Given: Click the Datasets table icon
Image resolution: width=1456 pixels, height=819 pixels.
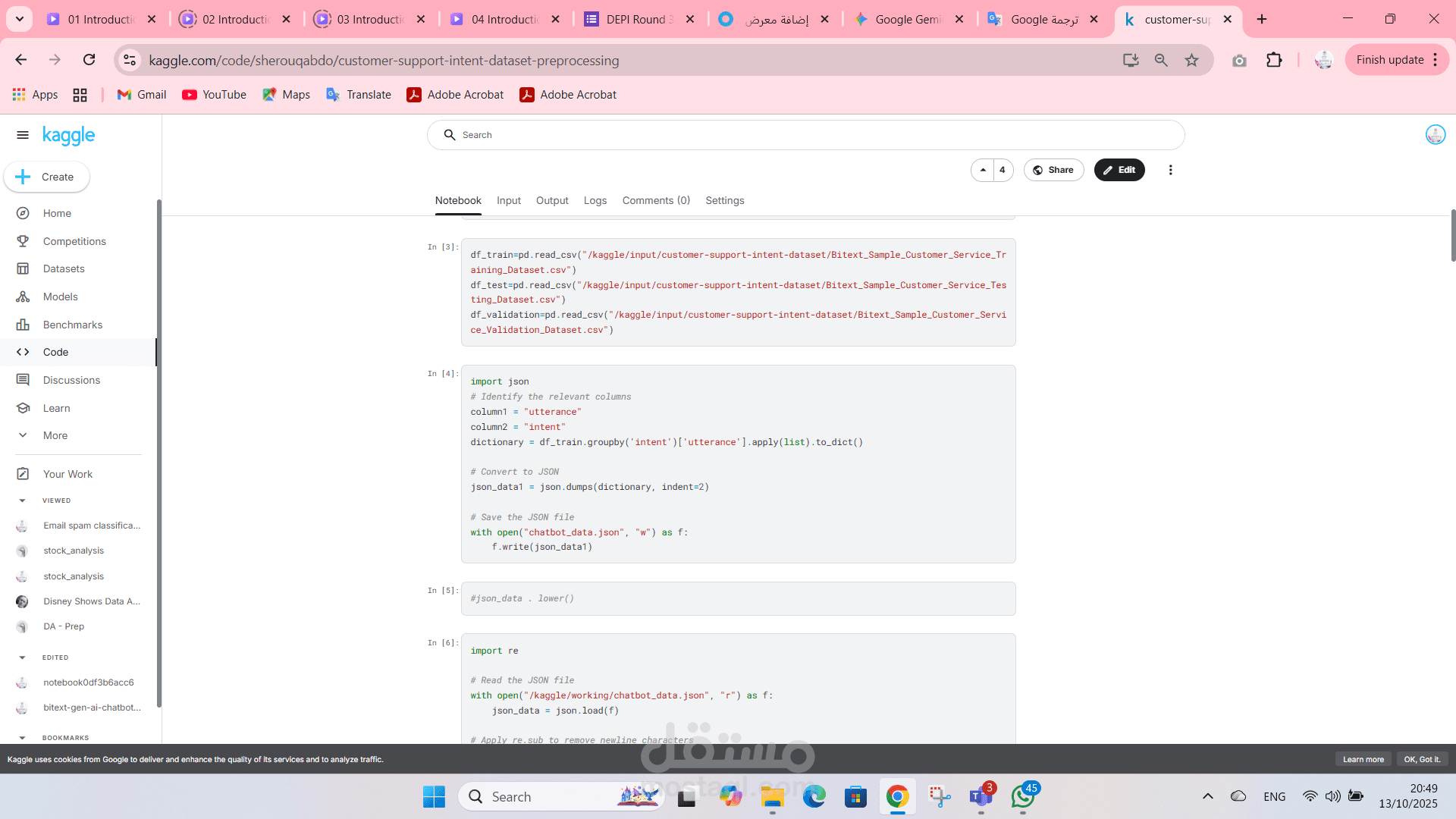Looking at the screenshot, I should pyautogui.click(x=23, y=268).
